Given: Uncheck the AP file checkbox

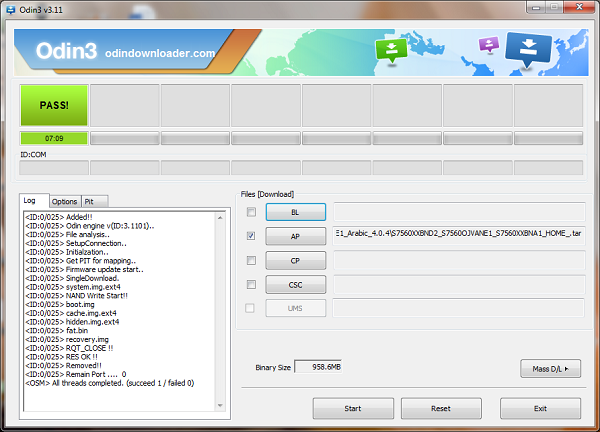Looking at the screenshot, I should tap(251, 236).
